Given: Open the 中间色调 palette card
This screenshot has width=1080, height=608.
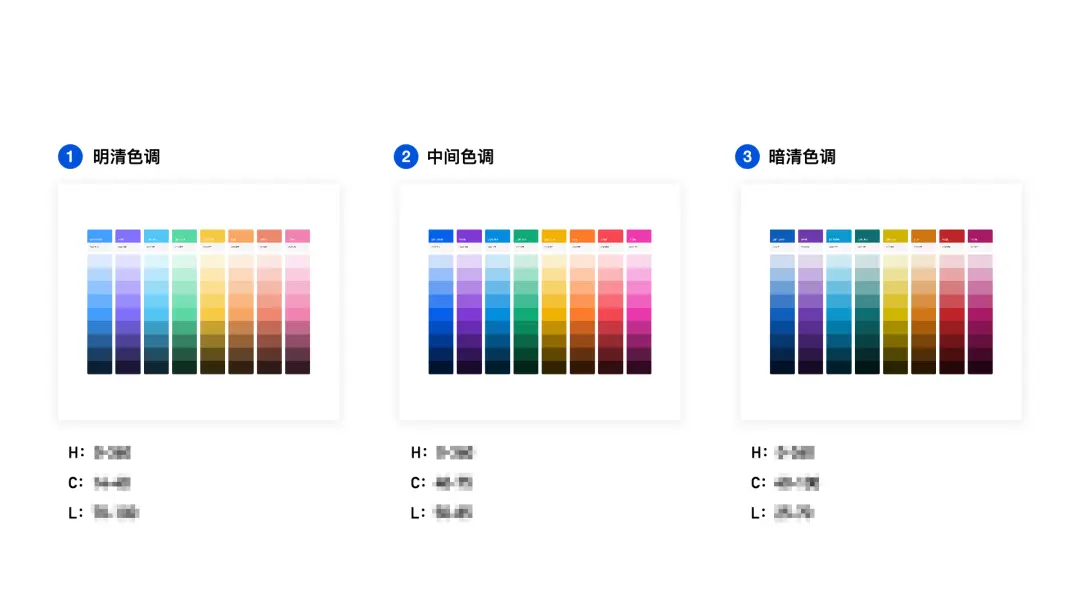Looking at the screenshot, I should (x=539, y=302).
